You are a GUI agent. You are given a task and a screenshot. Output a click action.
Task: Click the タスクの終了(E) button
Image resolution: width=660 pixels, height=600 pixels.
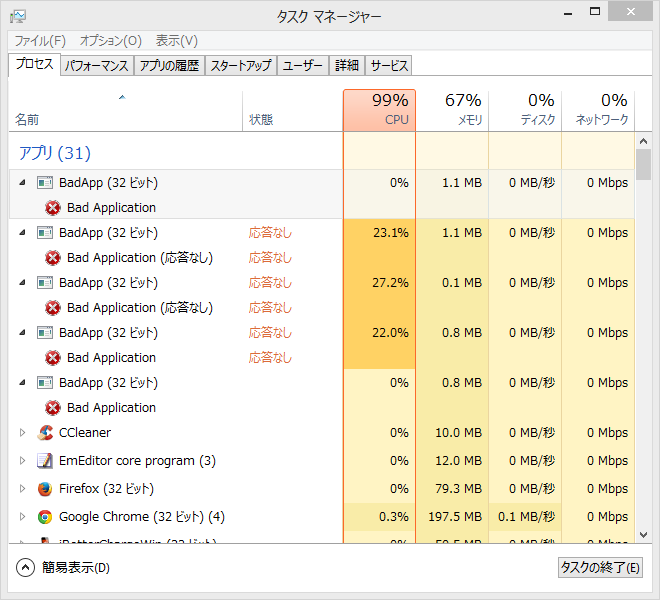click(x=600, y=568)
